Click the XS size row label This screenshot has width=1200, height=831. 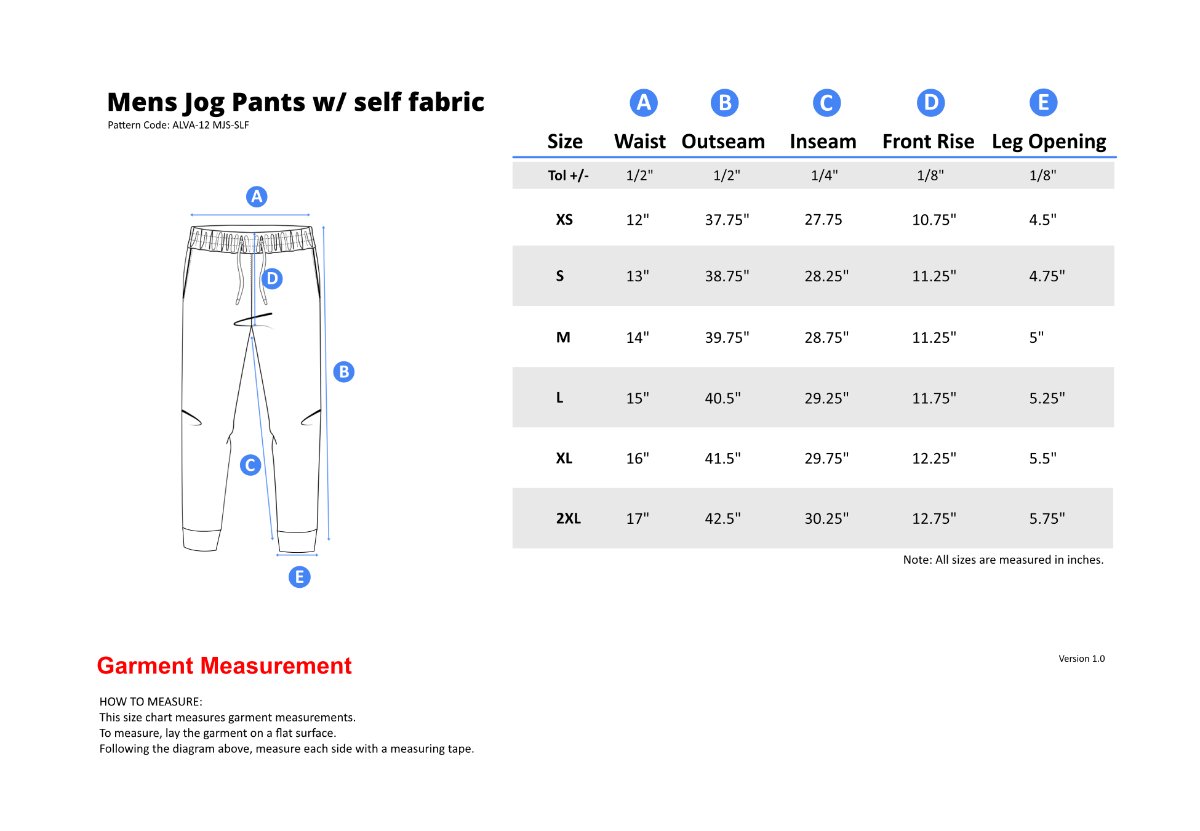564,219
